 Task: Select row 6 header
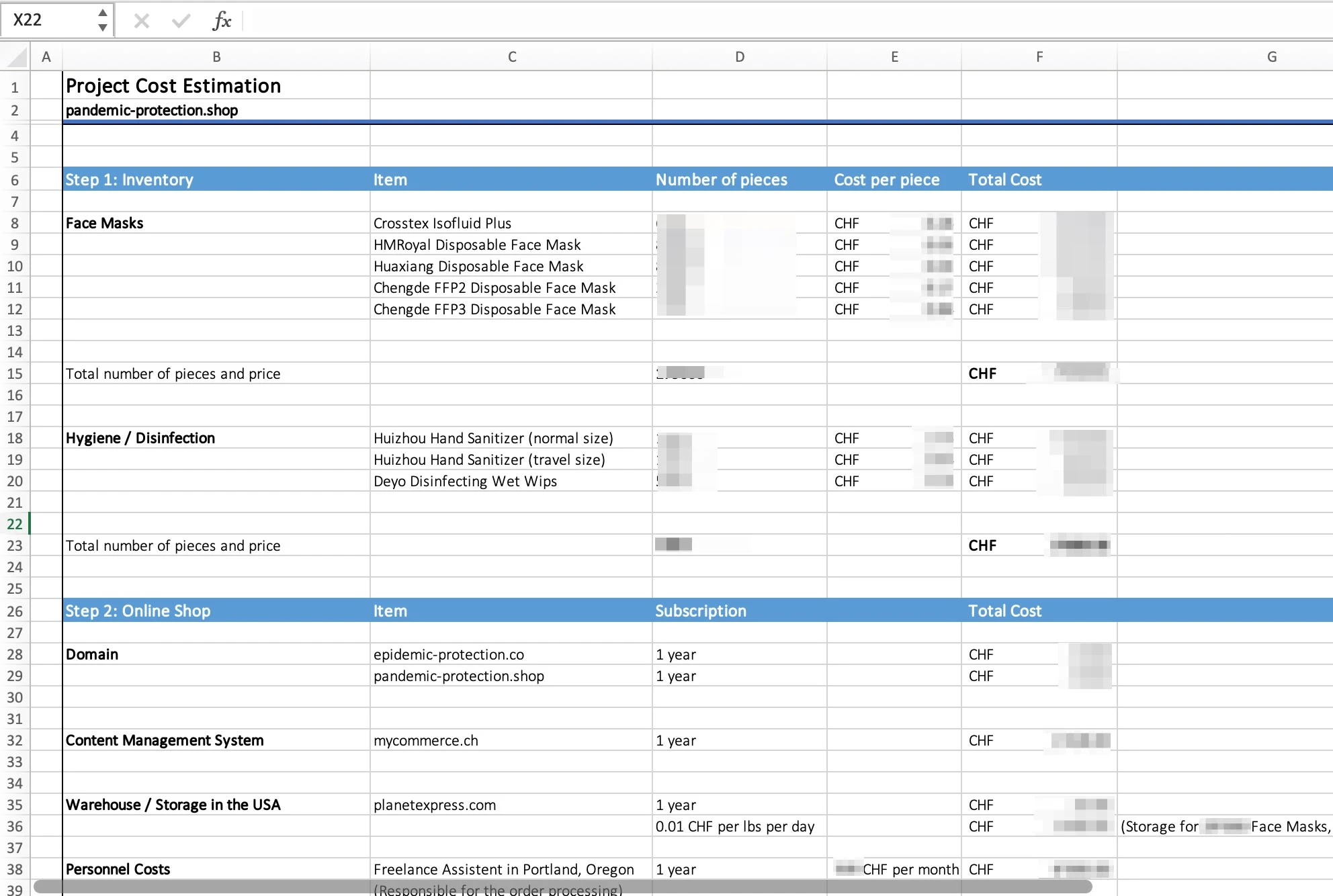coord(15,180)
